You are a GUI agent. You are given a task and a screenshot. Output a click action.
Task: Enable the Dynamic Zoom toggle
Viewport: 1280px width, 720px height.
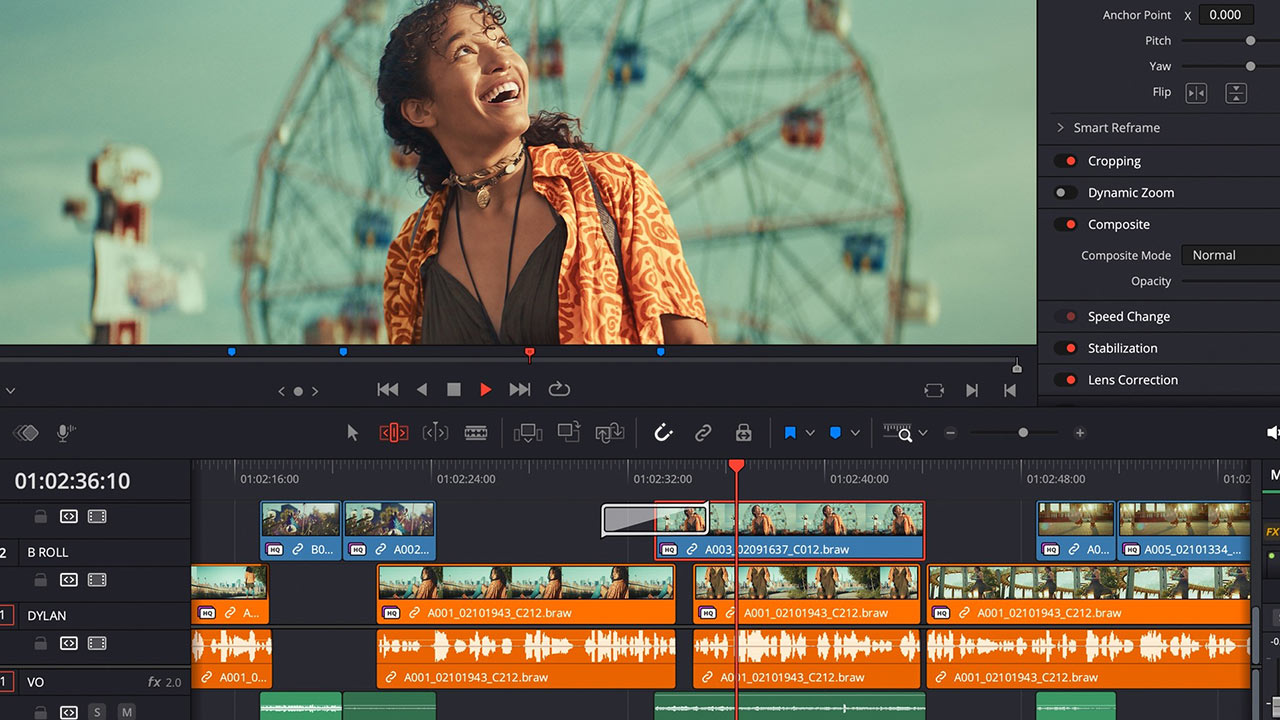(1067, 193)
